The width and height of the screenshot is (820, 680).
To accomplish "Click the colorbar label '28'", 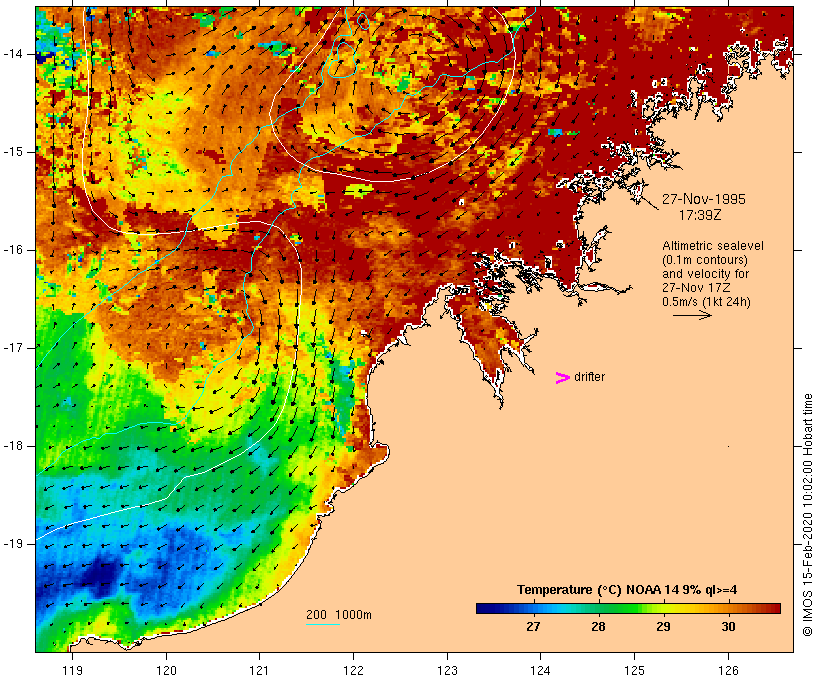I will tap(598, 626).
